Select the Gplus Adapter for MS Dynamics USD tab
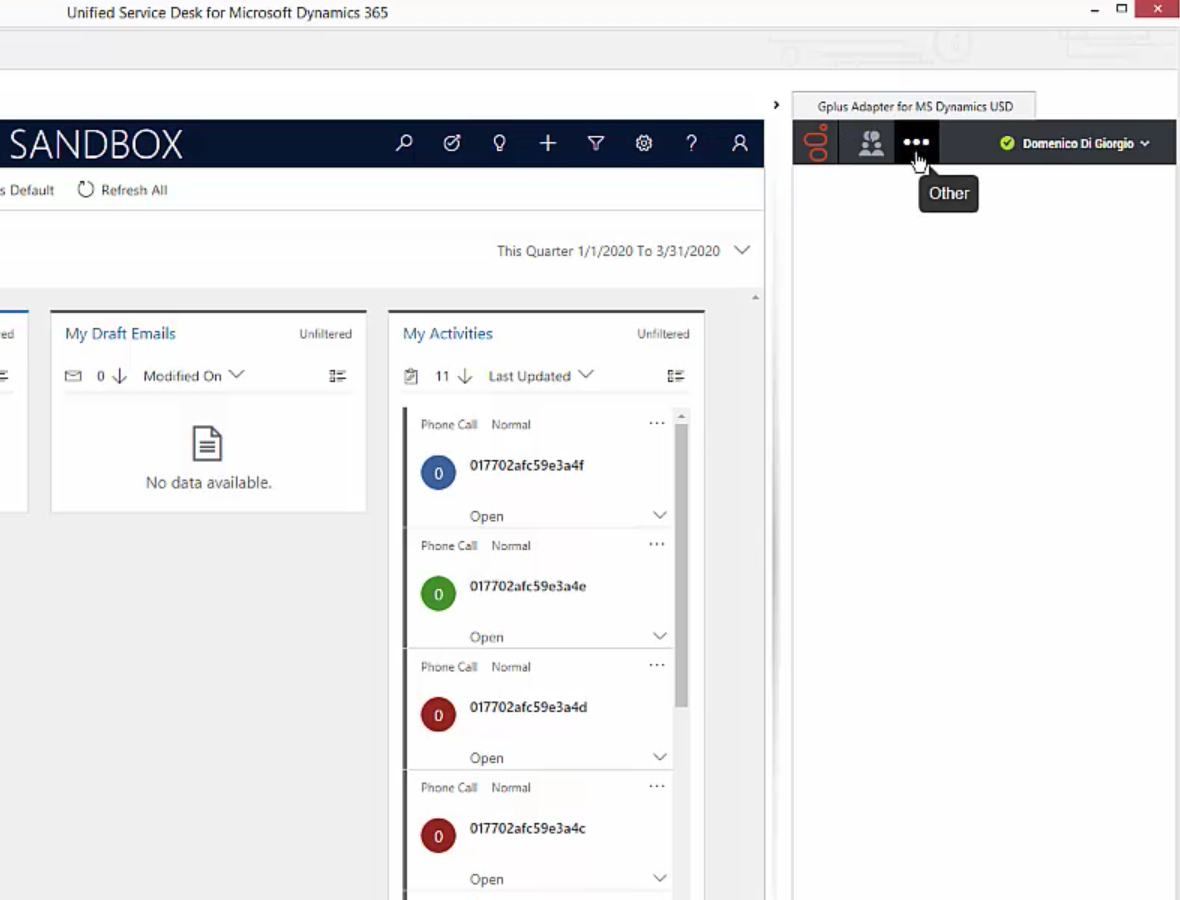 (914, 106)
